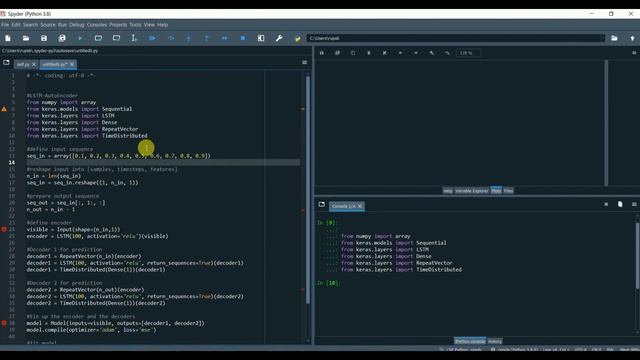Click the debugger step (run current line) icon
Viewport: 640px width, 360px height.
[171, 38]
